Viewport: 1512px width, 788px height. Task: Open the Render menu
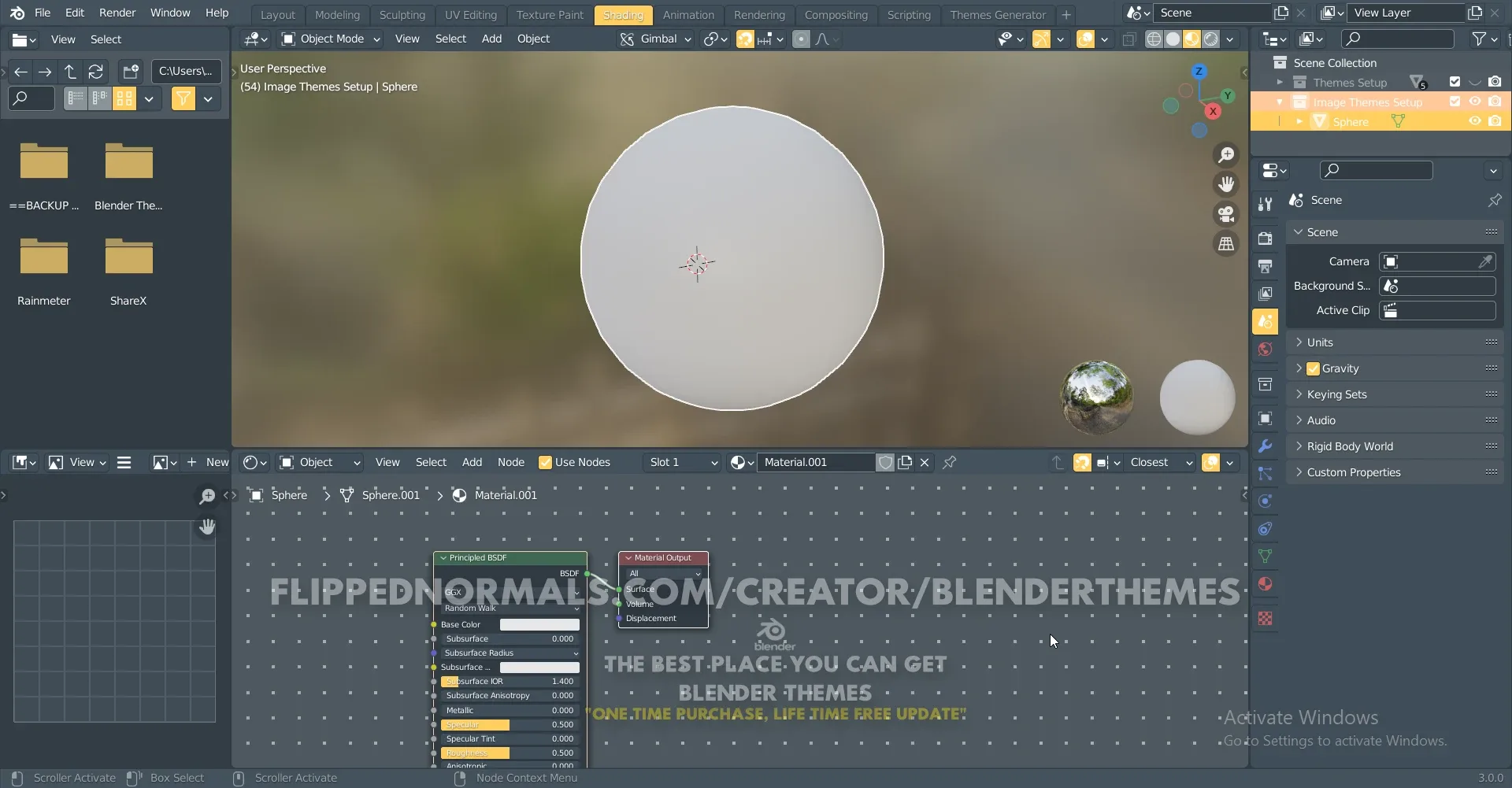[x=118, y=13]
